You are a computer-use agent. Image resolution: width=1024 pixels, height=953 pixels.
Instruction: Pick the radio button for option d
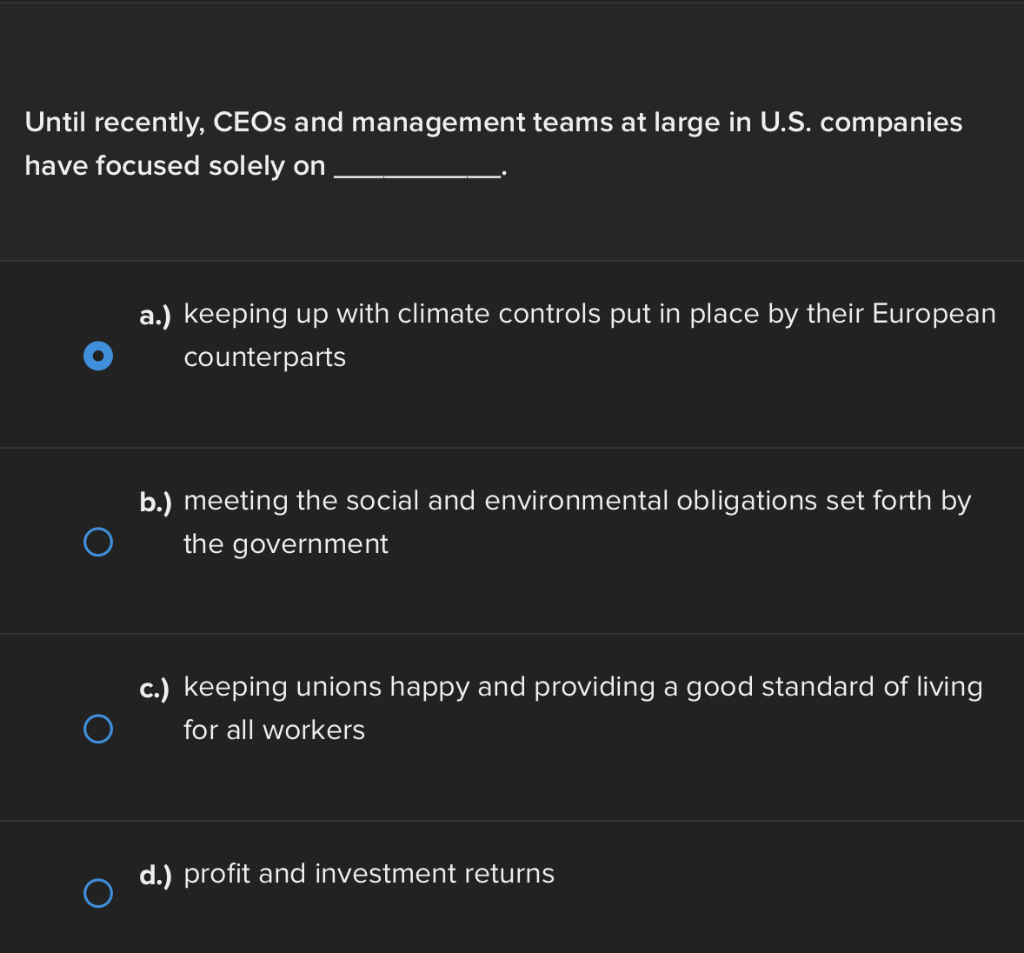[x=98, y=893]
